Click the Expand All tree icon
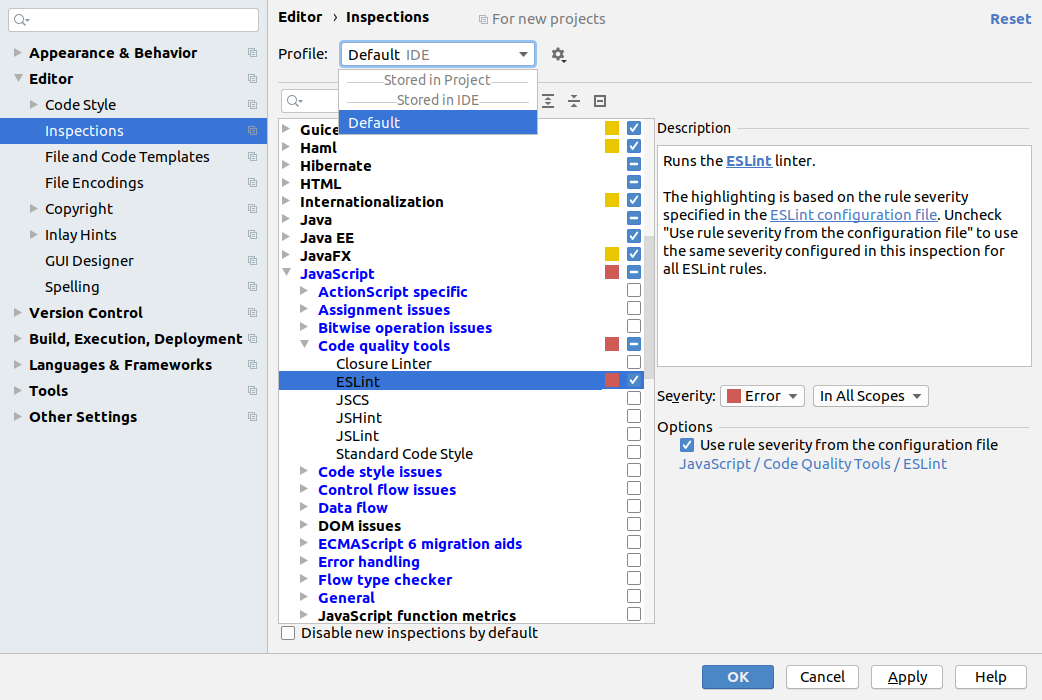1042x700 pixels. tap(548, 101)
